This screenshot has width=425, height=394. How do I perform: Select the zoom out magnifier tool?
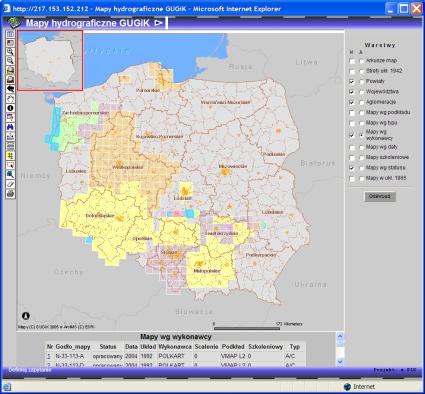(x=10, y=61)
